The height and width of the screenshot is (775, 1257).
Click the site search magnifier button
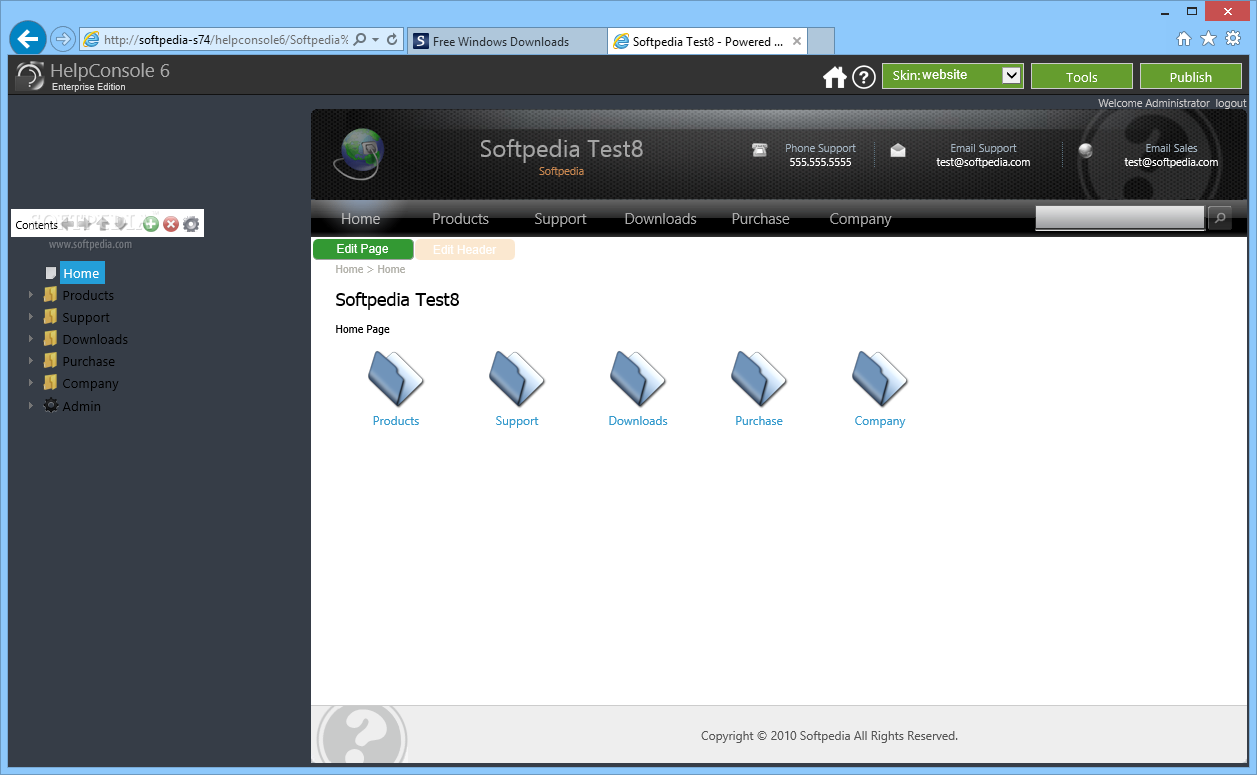point(1220,218)
